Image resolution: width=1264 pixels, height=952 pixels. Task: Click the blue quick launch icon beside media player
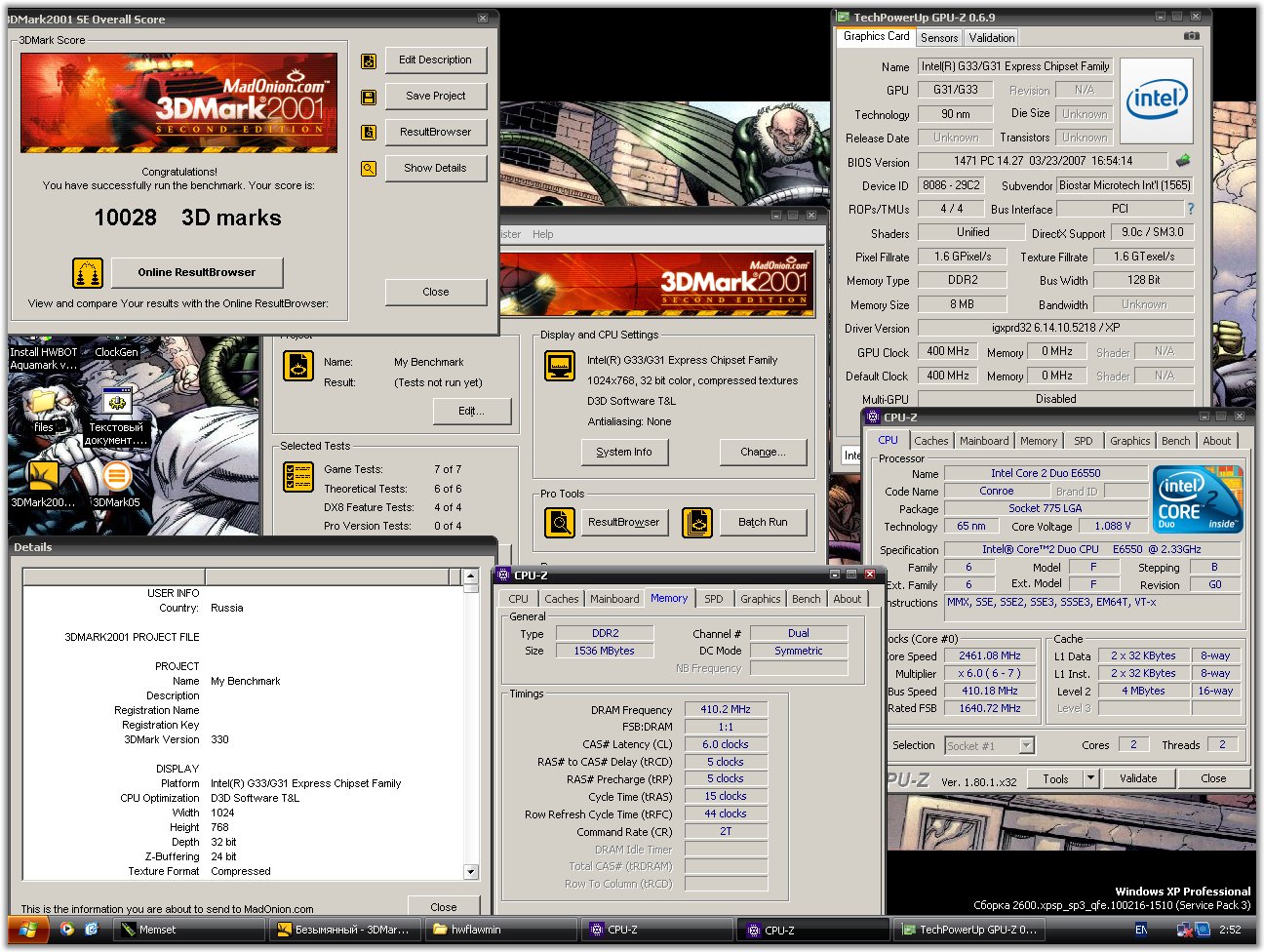click(92, 930)
